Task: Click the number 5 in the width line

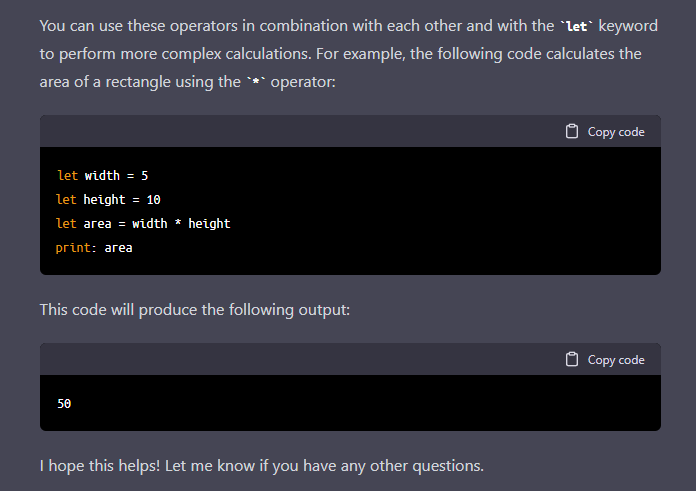Action: [x=144, y=176]
